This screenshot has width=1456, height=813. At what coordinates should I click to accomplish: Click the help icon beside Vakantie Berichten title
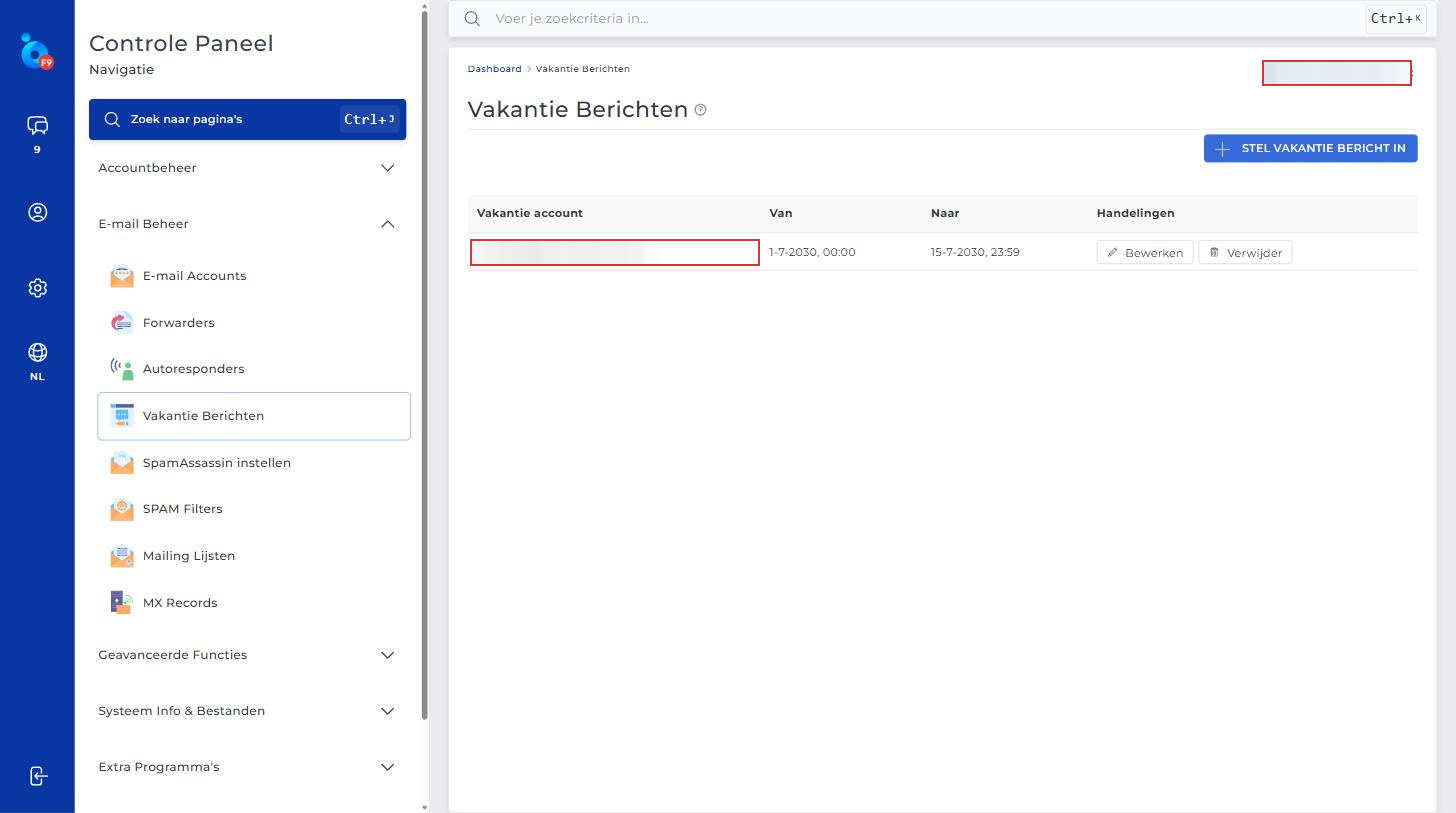pos(700,110)
